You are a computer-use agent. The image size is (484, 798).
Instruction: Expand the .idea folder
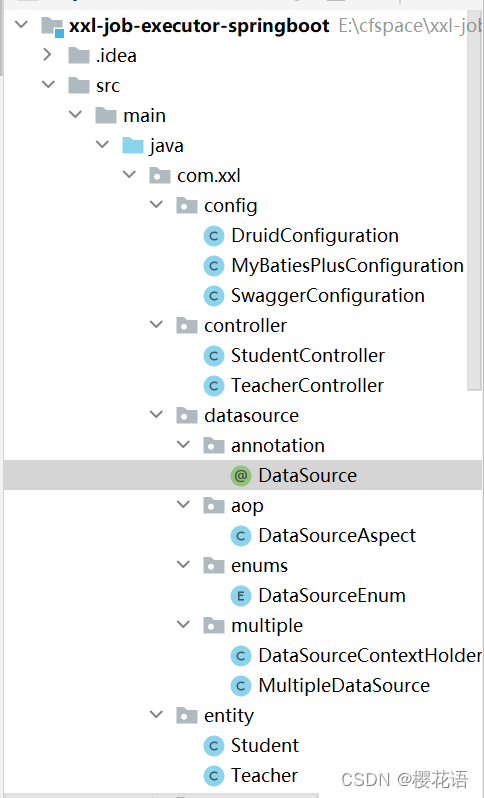[48, 54]
